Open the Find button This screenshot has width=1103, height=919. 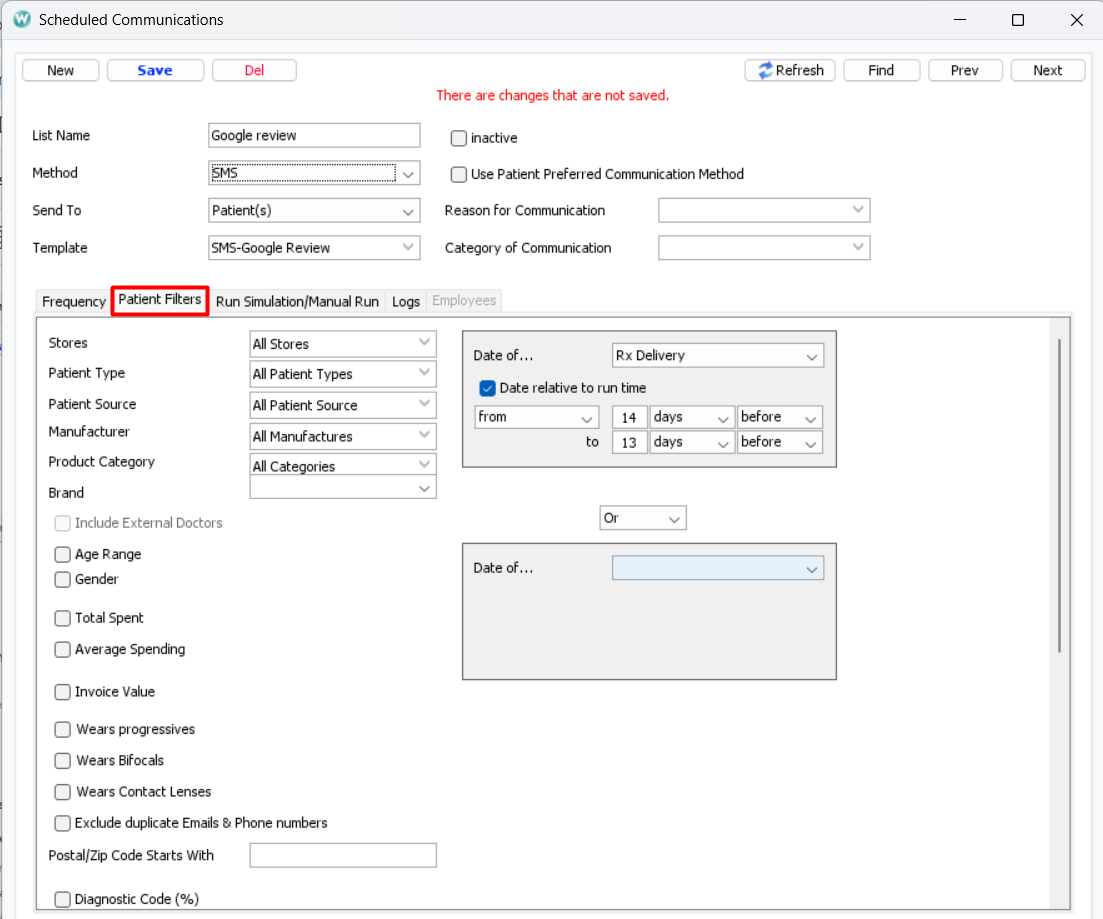(x=881, y=70)
